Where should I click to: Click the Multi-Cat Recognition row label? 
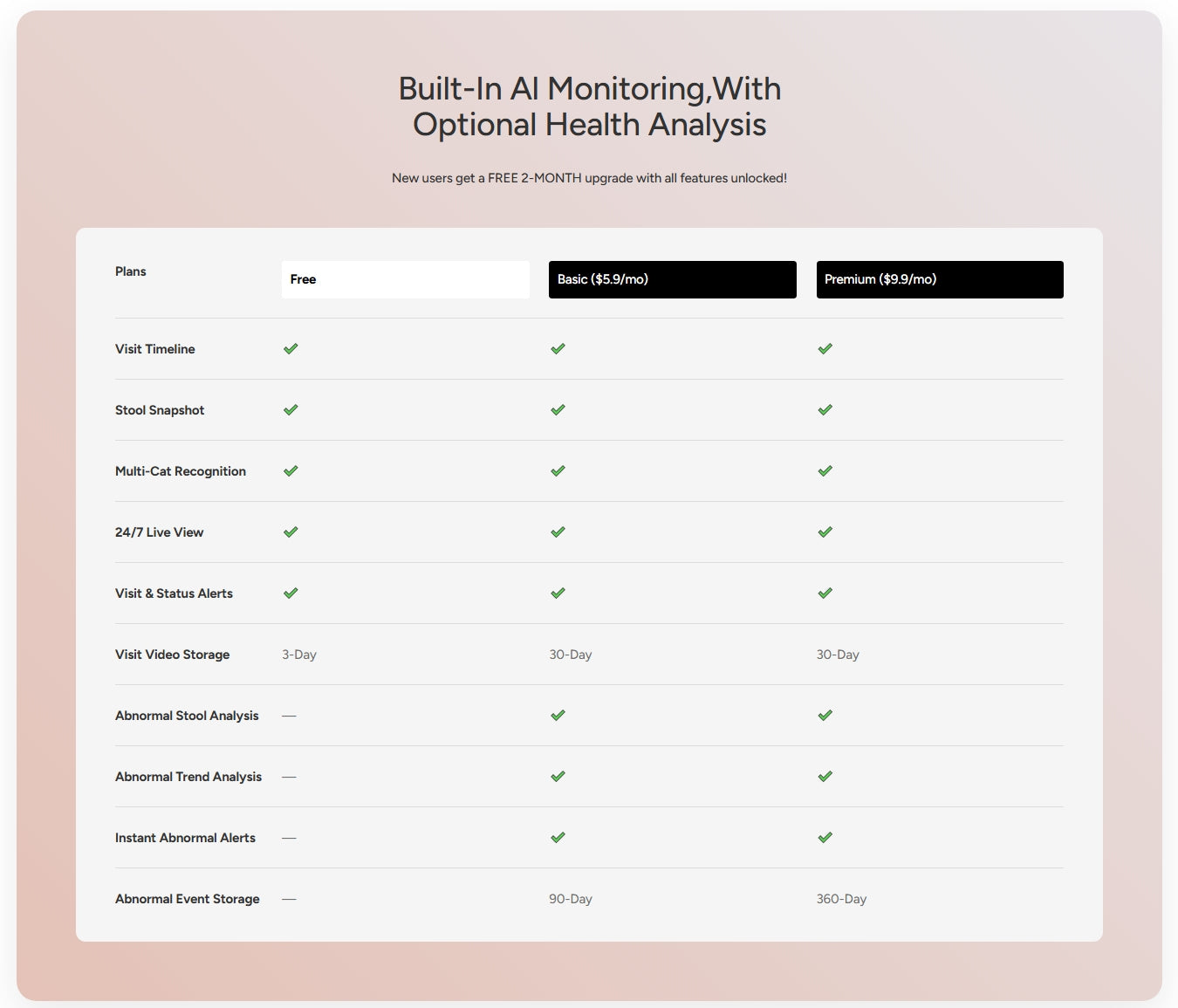click(x=181, y=471)
